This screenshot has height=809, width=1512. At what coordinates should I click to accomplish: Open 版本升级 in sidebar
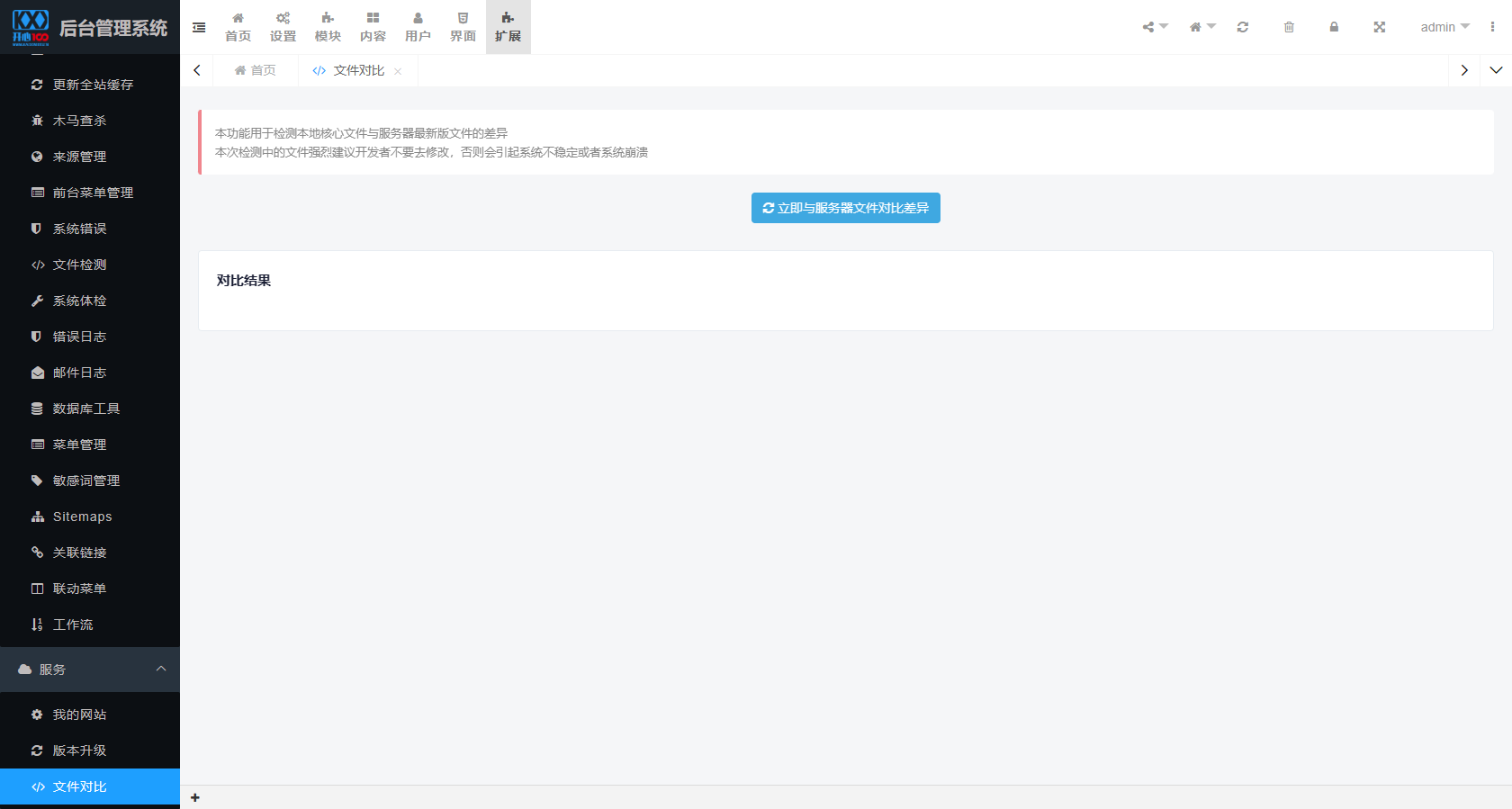coord(90,751)
